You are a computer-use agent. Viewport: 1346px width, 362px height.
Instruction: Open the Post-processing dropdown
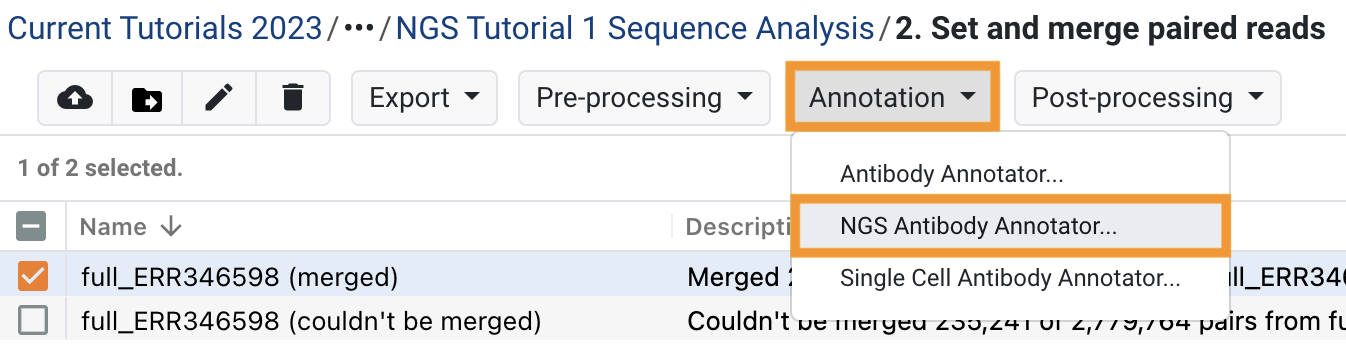tap(1147, 97)
